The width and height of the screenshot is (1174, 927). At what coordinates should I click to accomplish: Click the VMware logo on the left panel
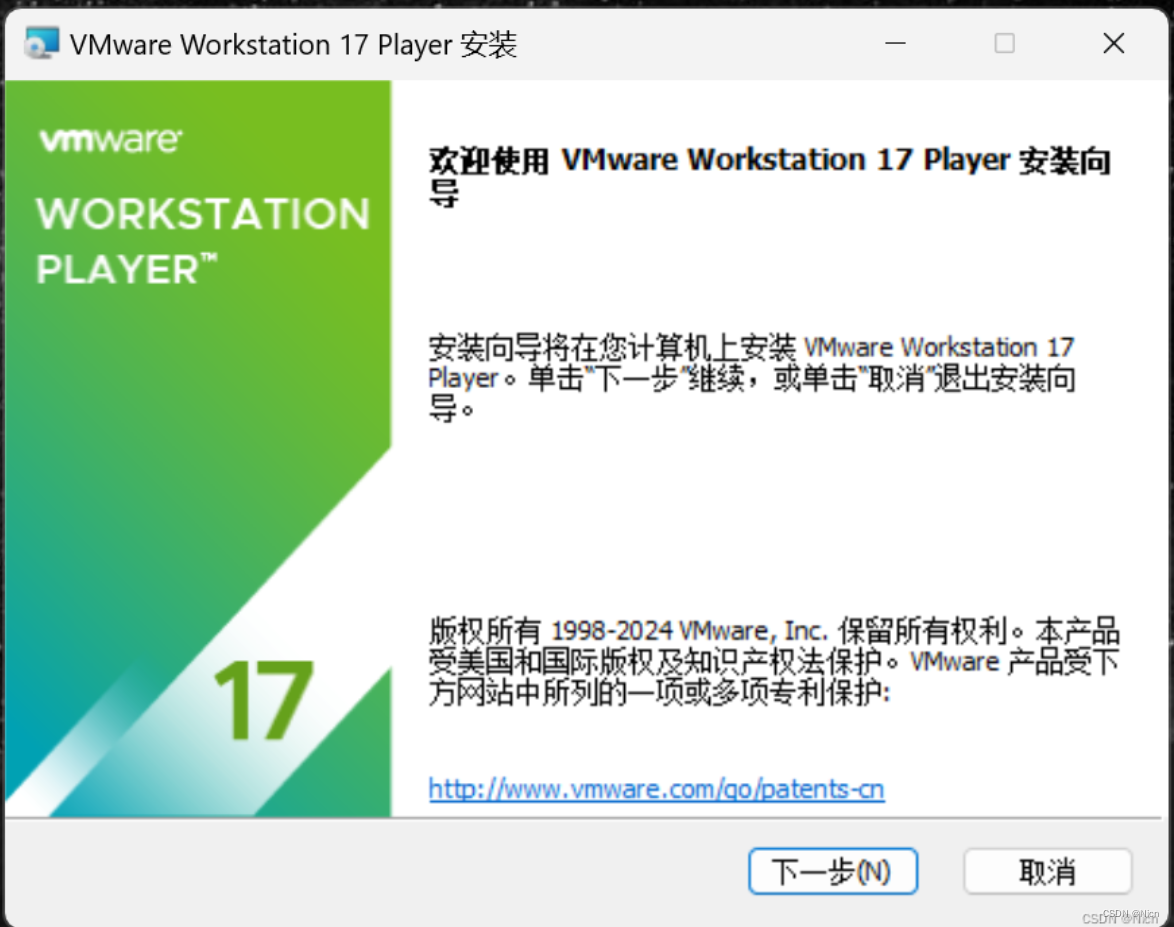110,140
